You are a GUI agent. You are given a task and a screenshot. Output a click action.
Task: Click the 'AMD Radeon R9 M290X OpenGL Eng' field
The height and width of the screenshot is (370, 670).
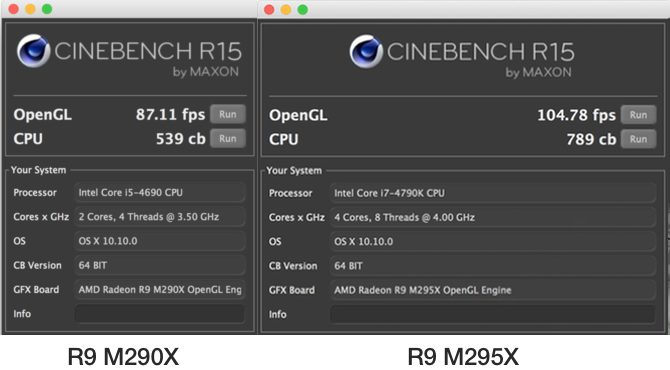[160, 290]
